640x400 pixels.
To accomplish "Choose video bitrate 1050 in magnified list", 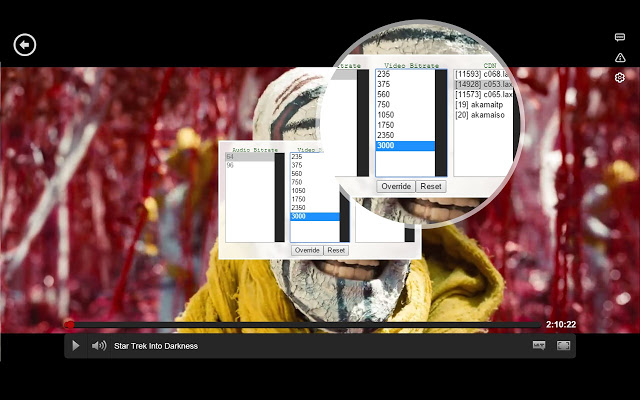I will [x=387, y=115].
